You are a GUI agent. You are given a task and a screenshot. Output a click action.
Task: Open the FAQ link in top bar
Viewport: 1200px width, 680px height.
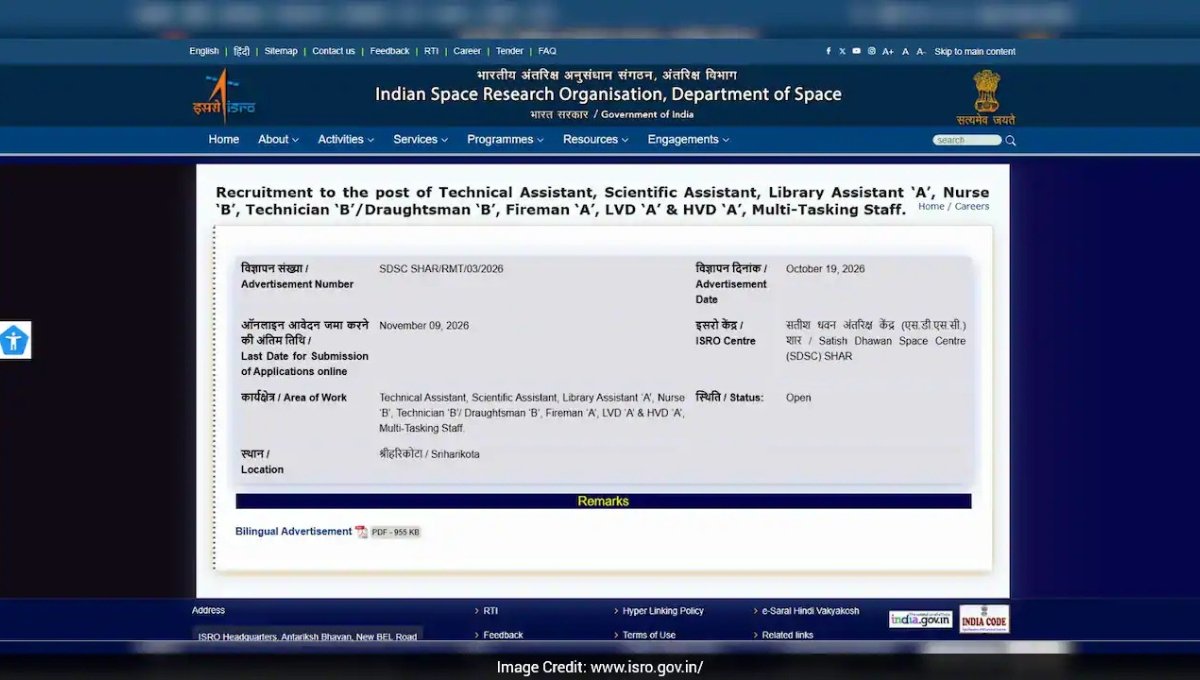click(547, 51)
